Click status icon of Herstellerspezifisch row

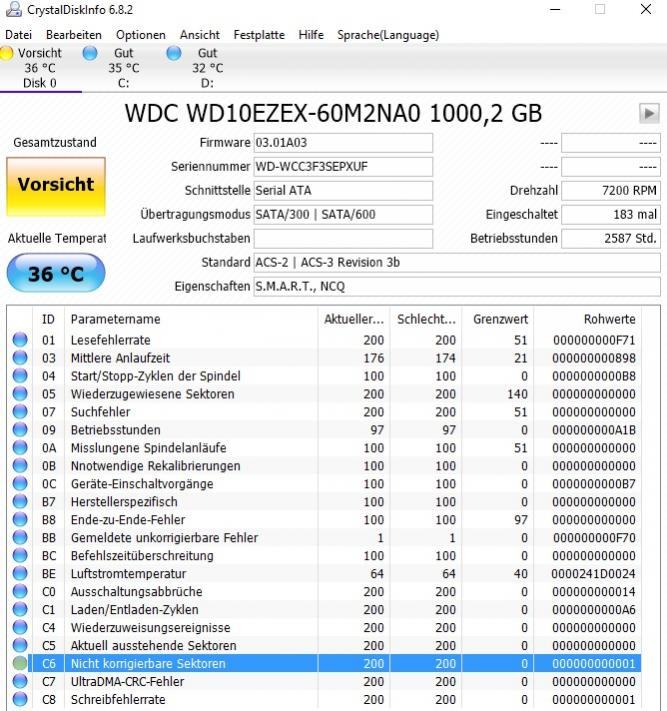pos(20,502)
